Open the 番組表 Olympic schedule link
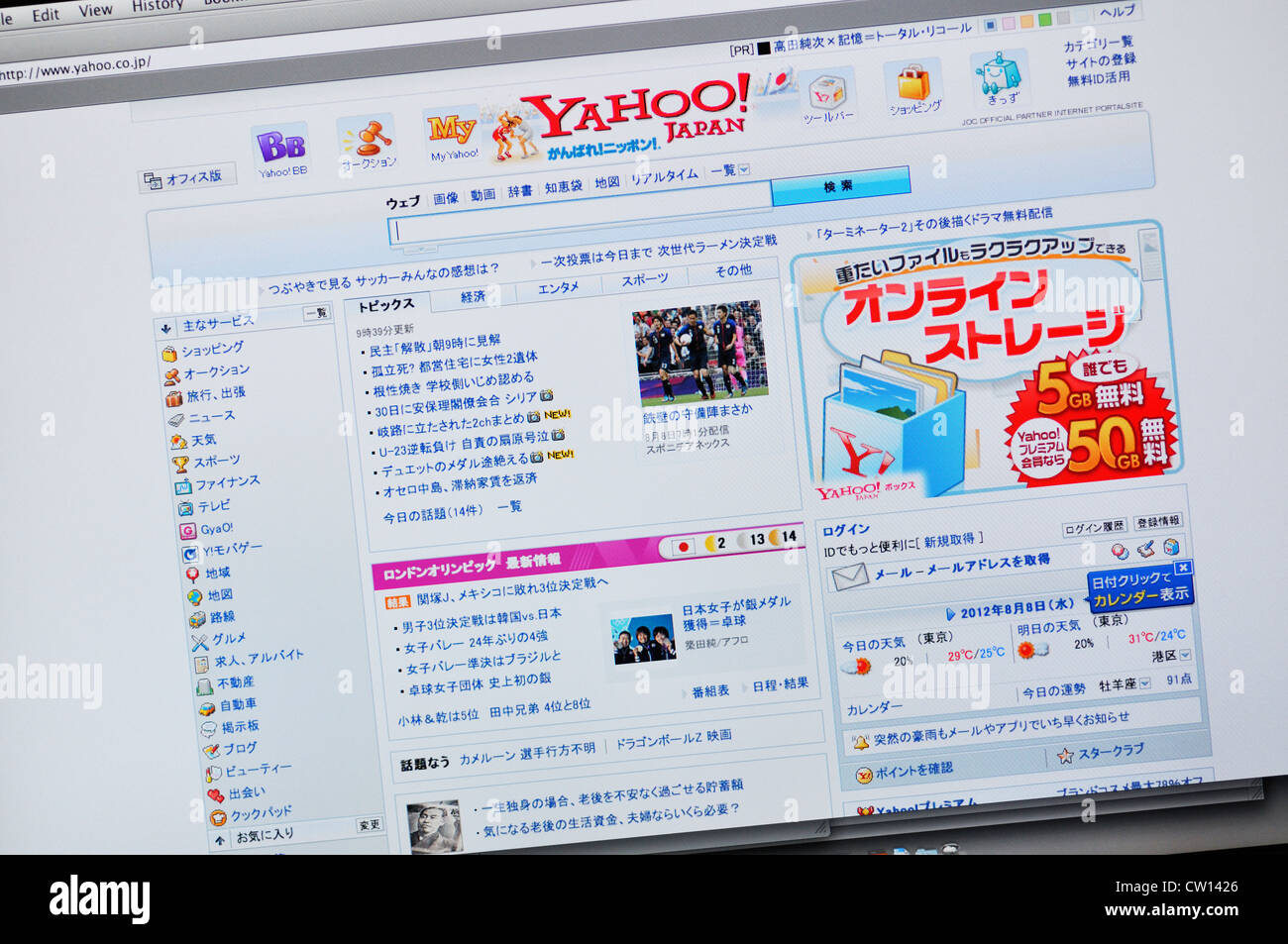This screenshot has width=1288, height=944. (x=709, y=690)
